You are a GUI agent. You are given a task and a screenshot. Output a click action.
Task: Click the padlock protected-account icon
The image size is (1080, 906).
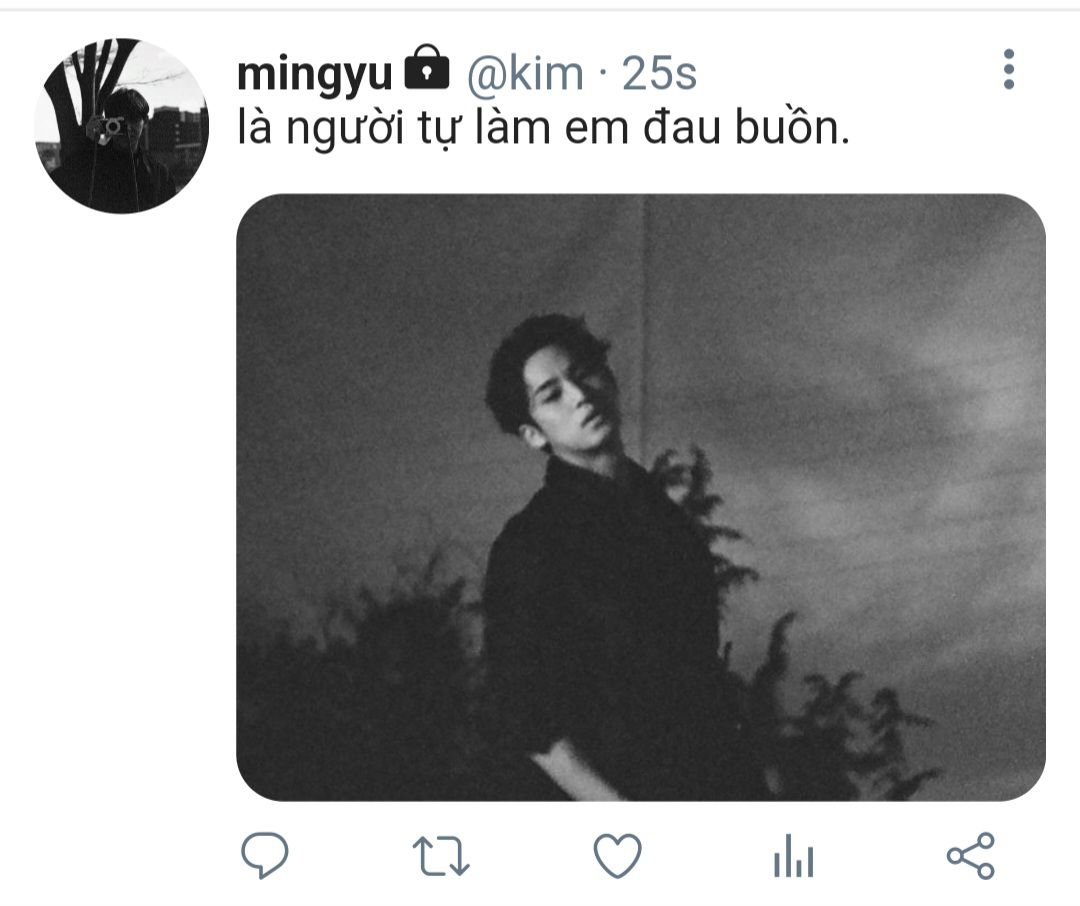click(x=426, y=68)
